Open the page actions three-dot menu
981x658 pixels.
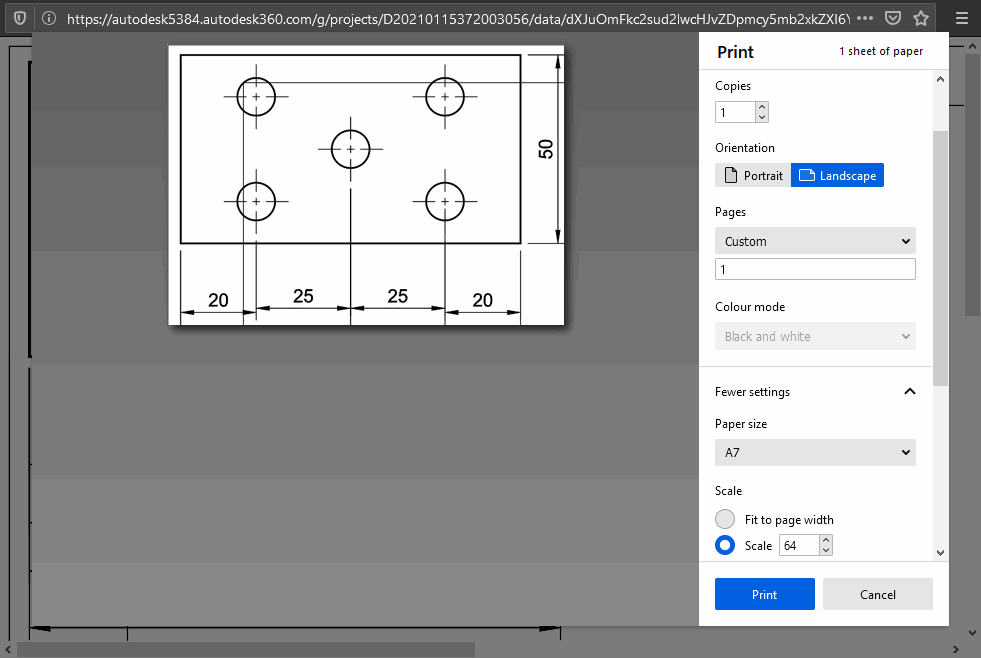[866, 18]
